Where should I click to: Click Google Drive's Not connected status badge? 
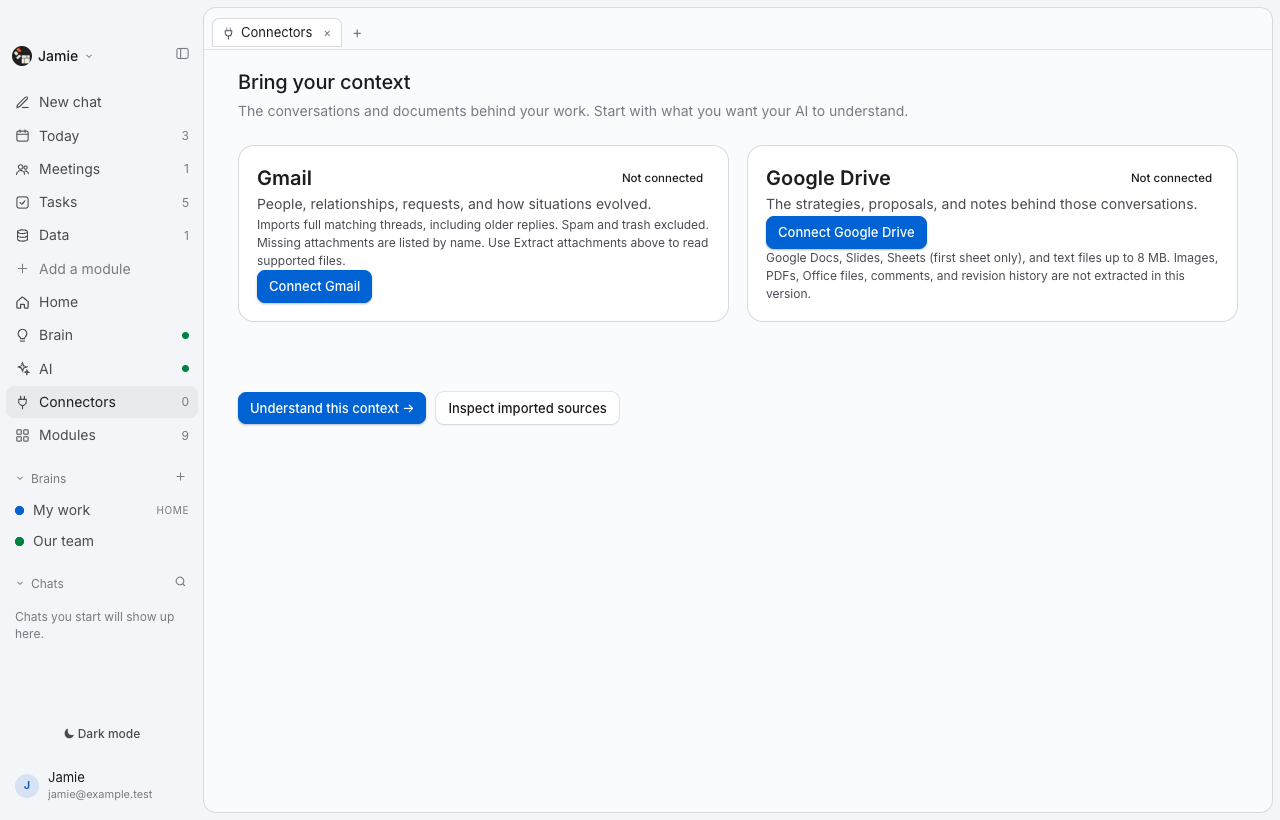click(1171, 178)
